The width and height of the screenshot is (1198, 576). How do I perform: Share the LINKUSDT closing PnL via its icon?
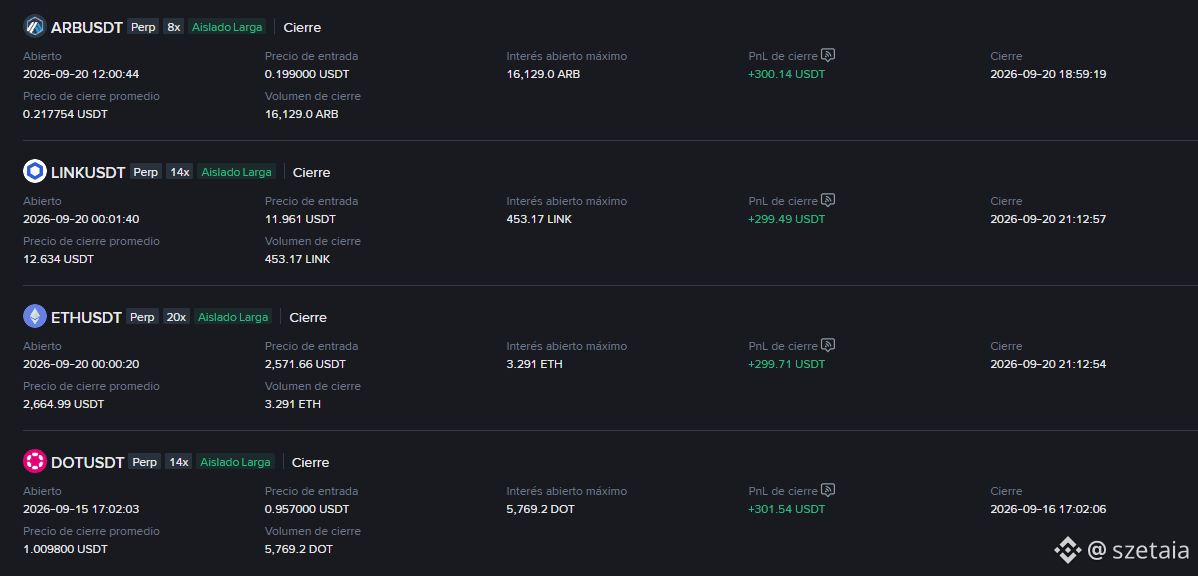[x=828, y=200]
